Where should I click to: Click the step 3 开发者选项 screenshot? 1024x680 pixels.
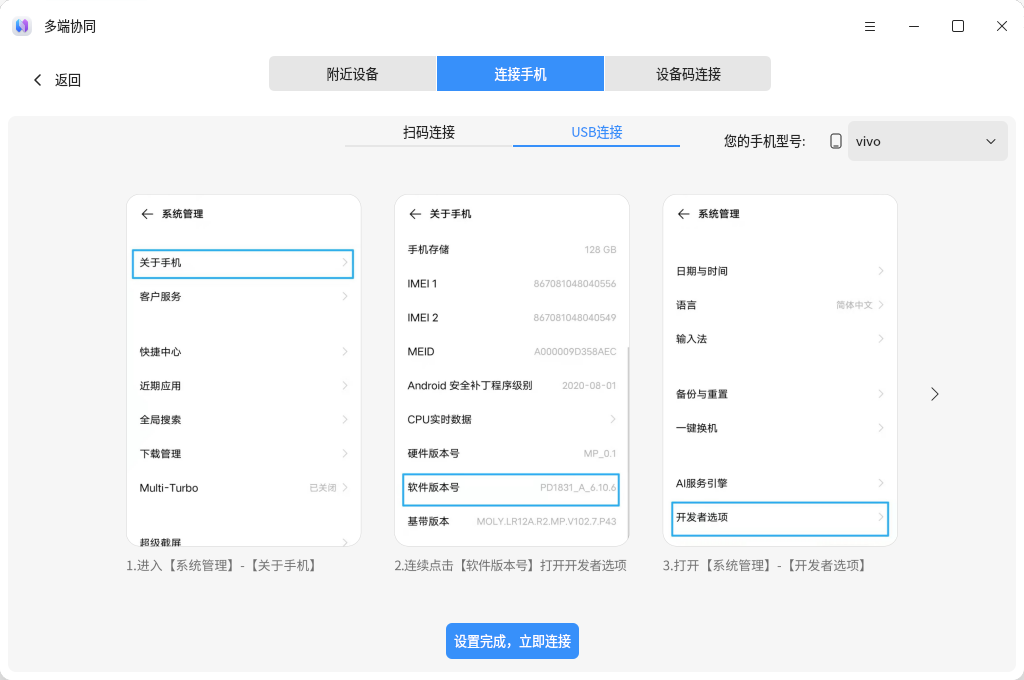780,370
